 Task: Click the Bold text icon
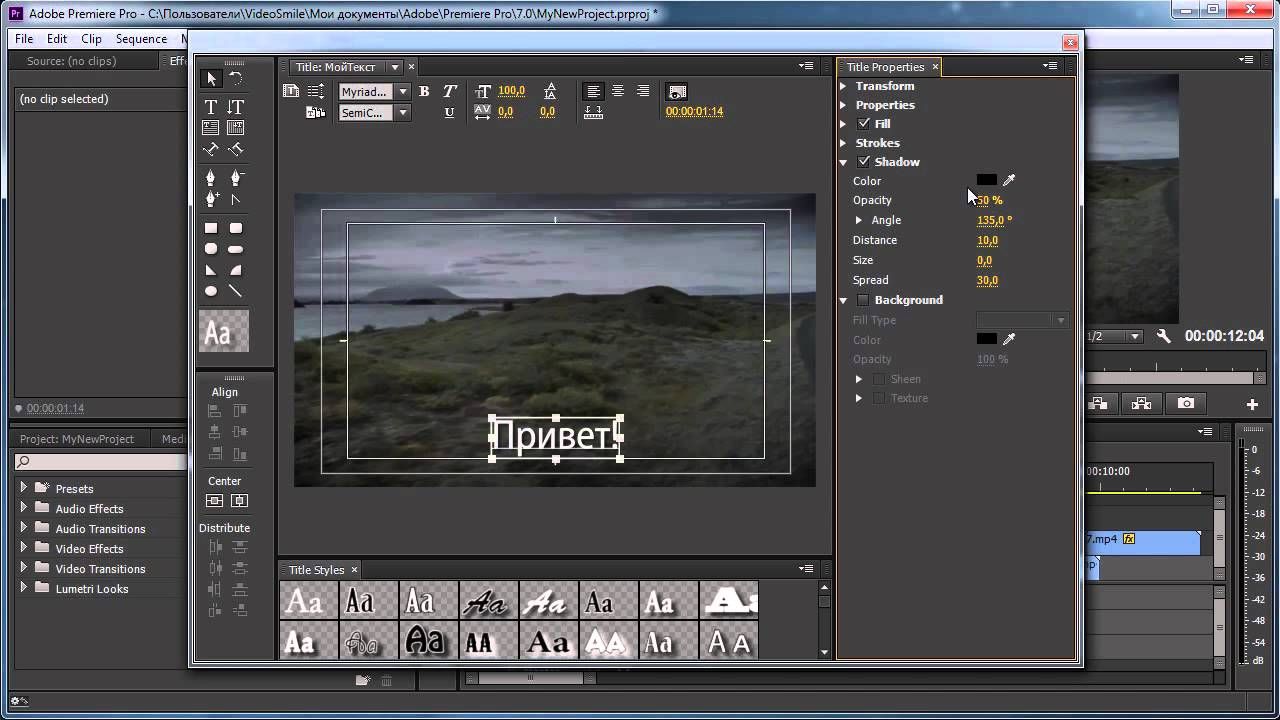[424, 91]
